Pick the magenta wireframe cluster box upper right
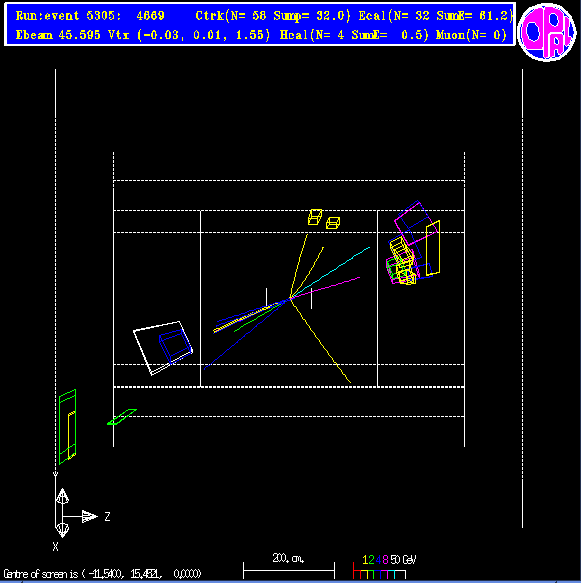This screenshot has height=583, width=581. [x=416, y=223]
